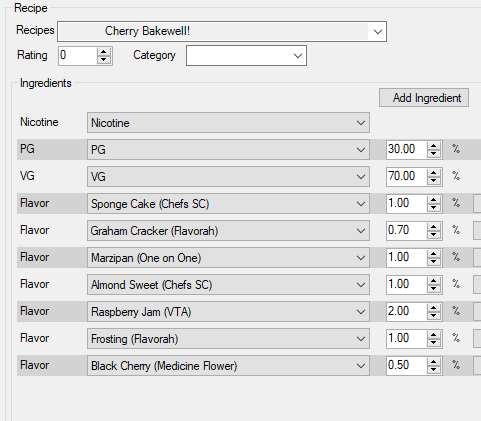Click the VG percentage field 70.00
The image size is (481, 421).
(x=406, y=176)
